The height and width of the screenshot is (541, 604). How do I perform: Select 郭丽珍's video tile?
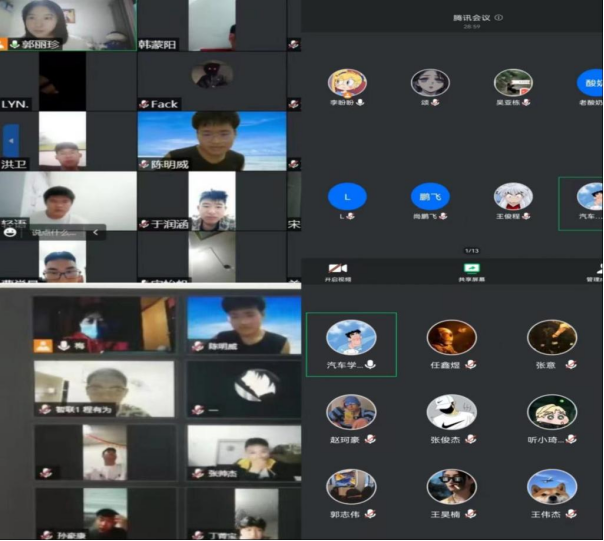coord(68,25)
